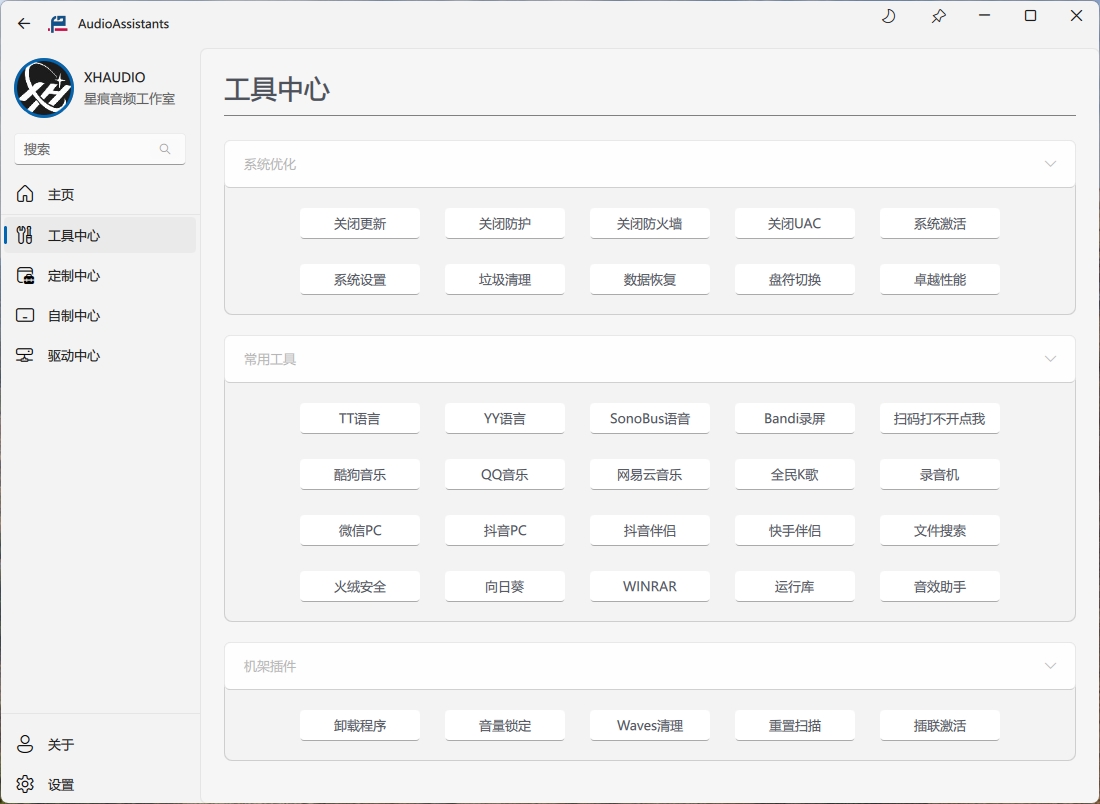1100x804 pixels.
Task: Click the 关闭防火墙 button
Action: tap(649, 224)
